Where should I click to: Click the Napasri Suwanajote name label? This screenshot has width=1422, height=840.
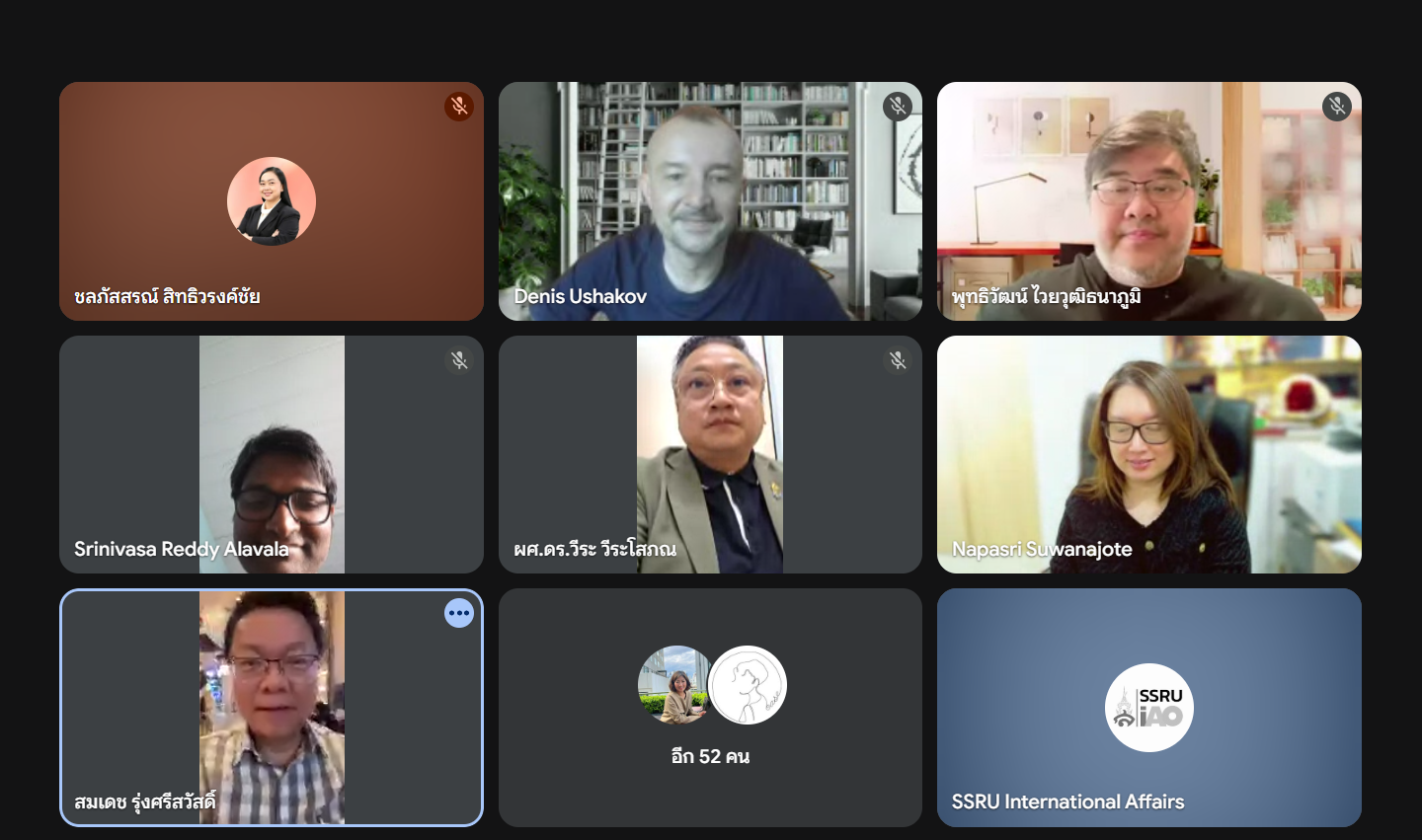tap(1042, 549)
